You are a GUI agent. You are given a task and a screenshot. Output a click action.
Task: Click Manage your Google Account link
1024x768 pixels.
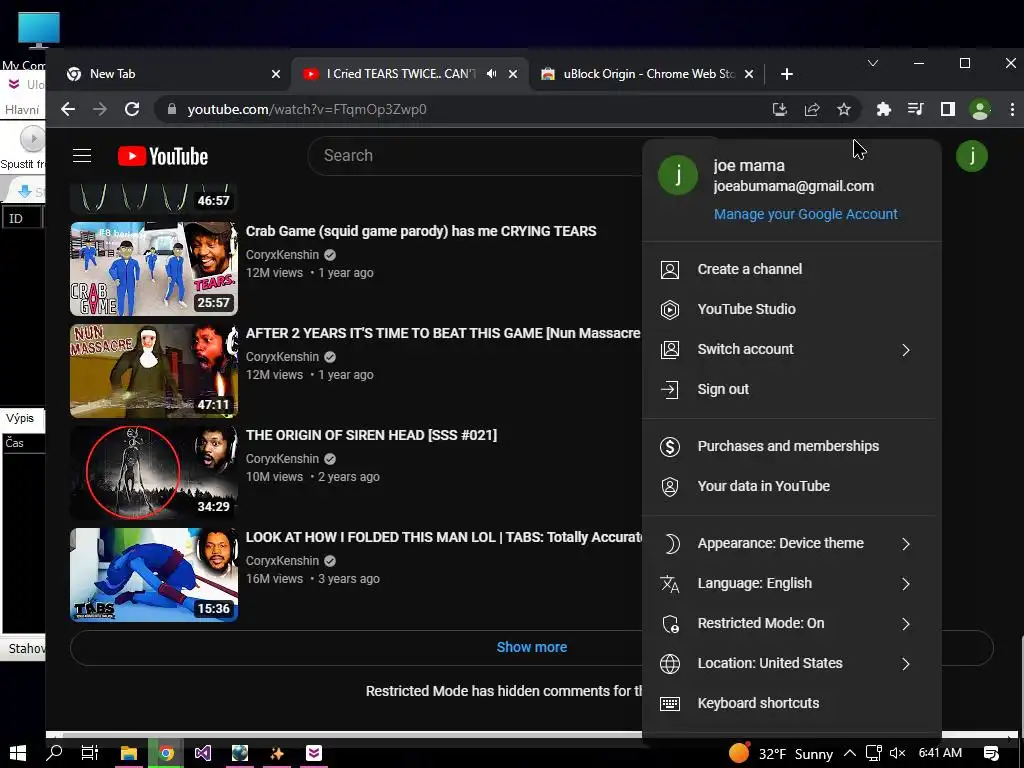click(x=805, y=214)
